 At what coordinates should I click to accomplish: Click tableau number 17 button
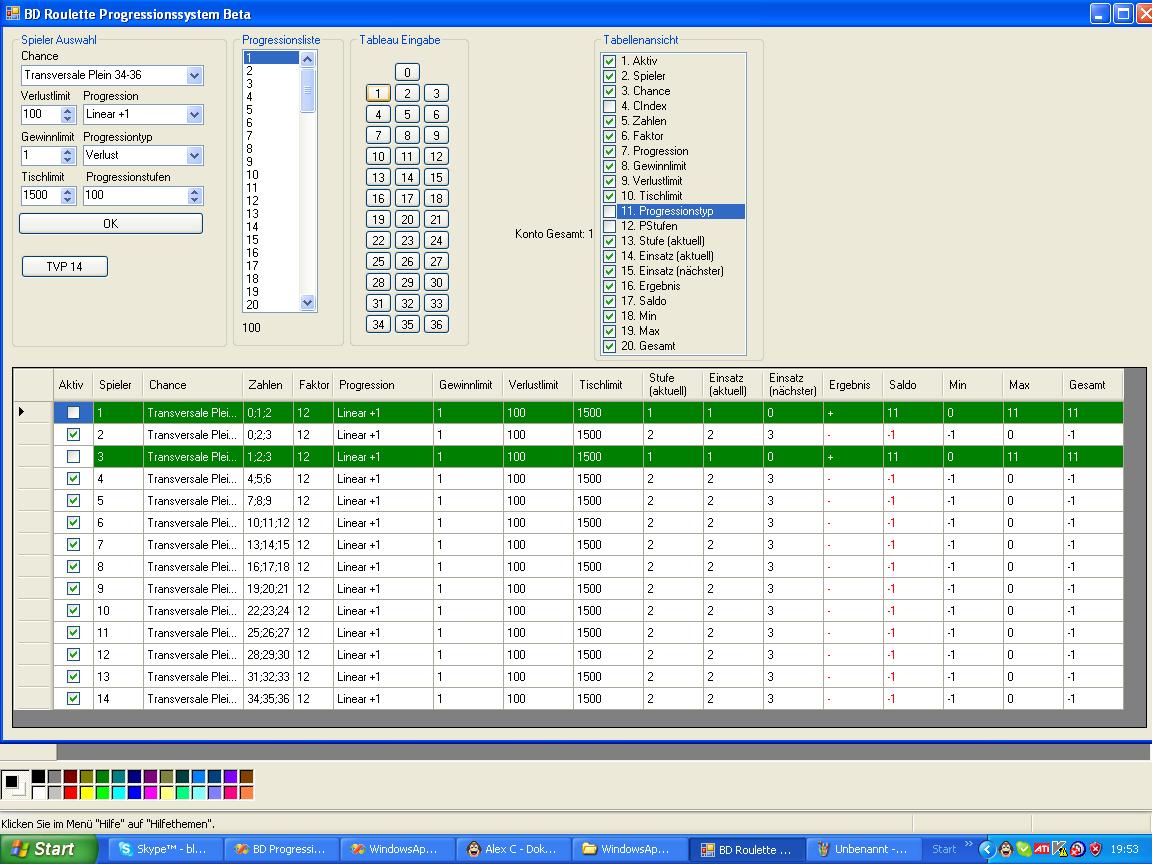[x=407, y=198]
